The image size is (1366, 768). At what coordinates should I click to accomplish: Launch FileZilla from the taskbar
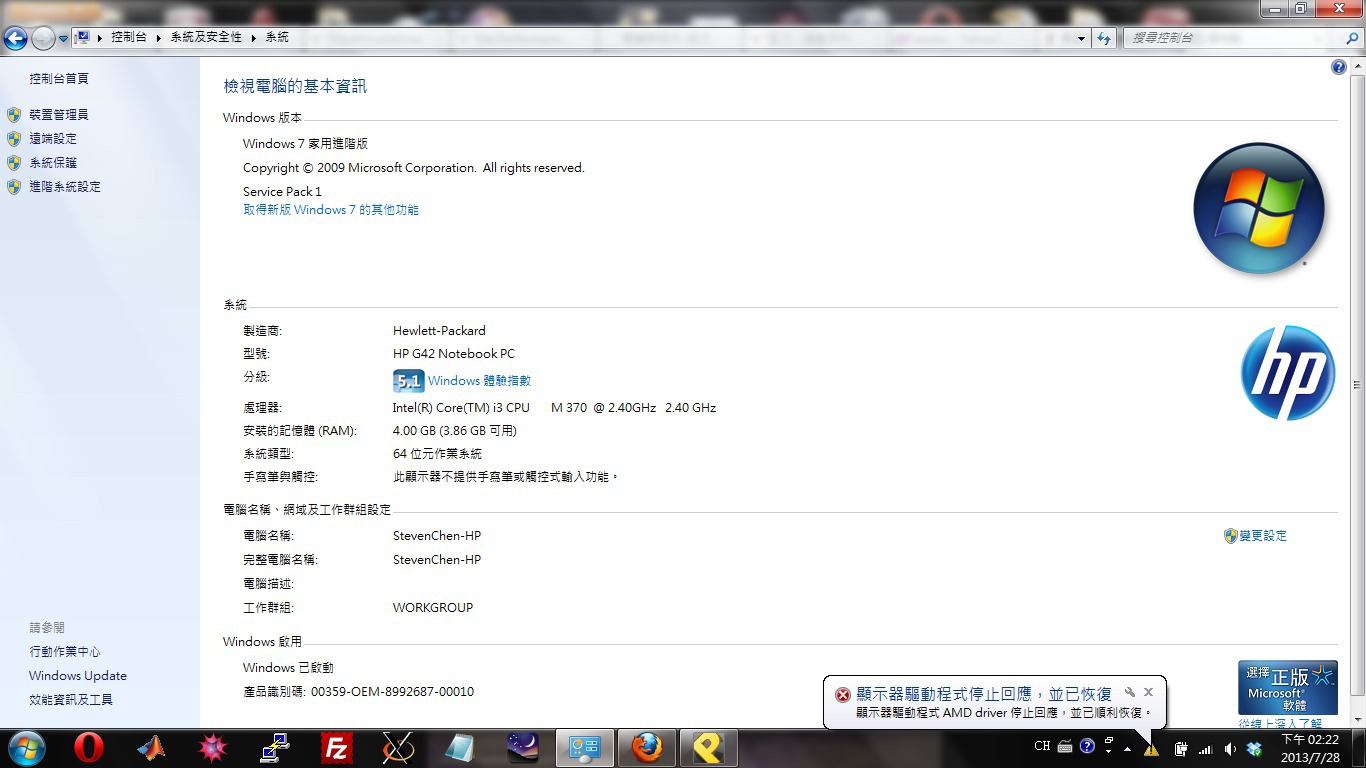(x=337, y=748)
